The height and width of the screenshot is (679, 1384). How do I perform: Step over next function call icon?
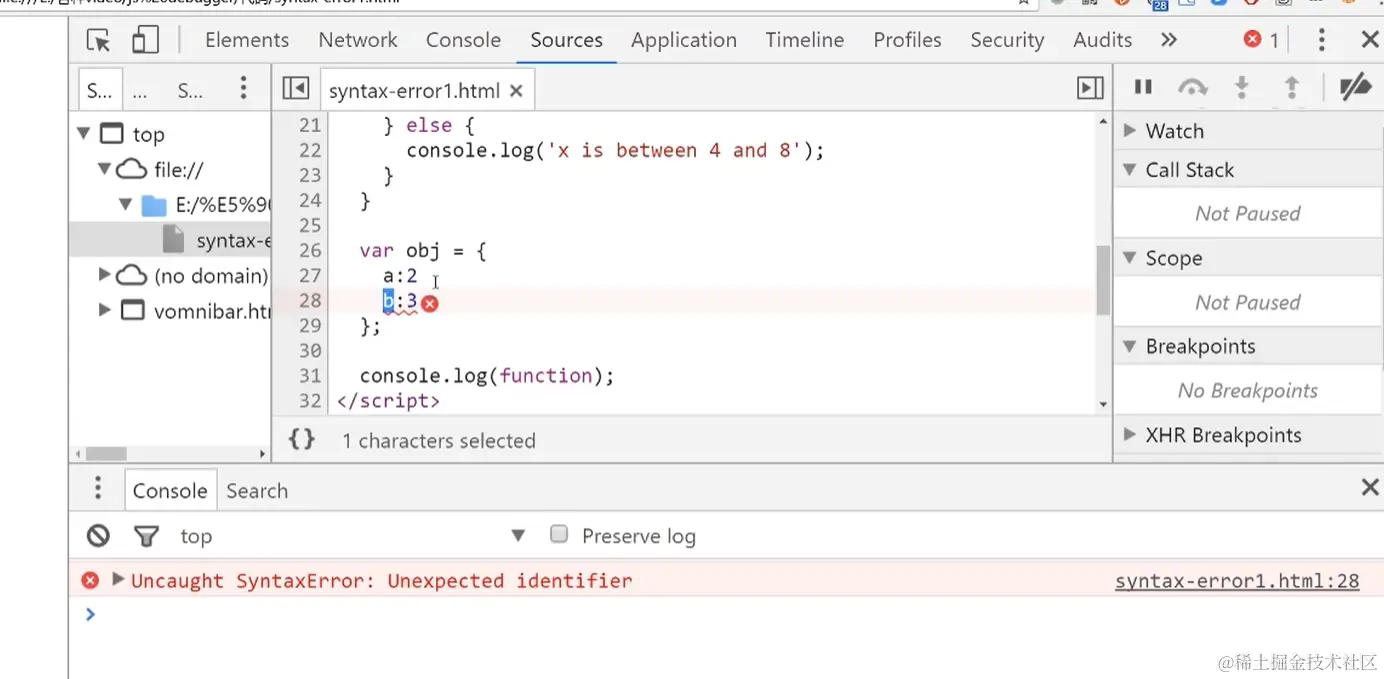(x=1192, y=88)
